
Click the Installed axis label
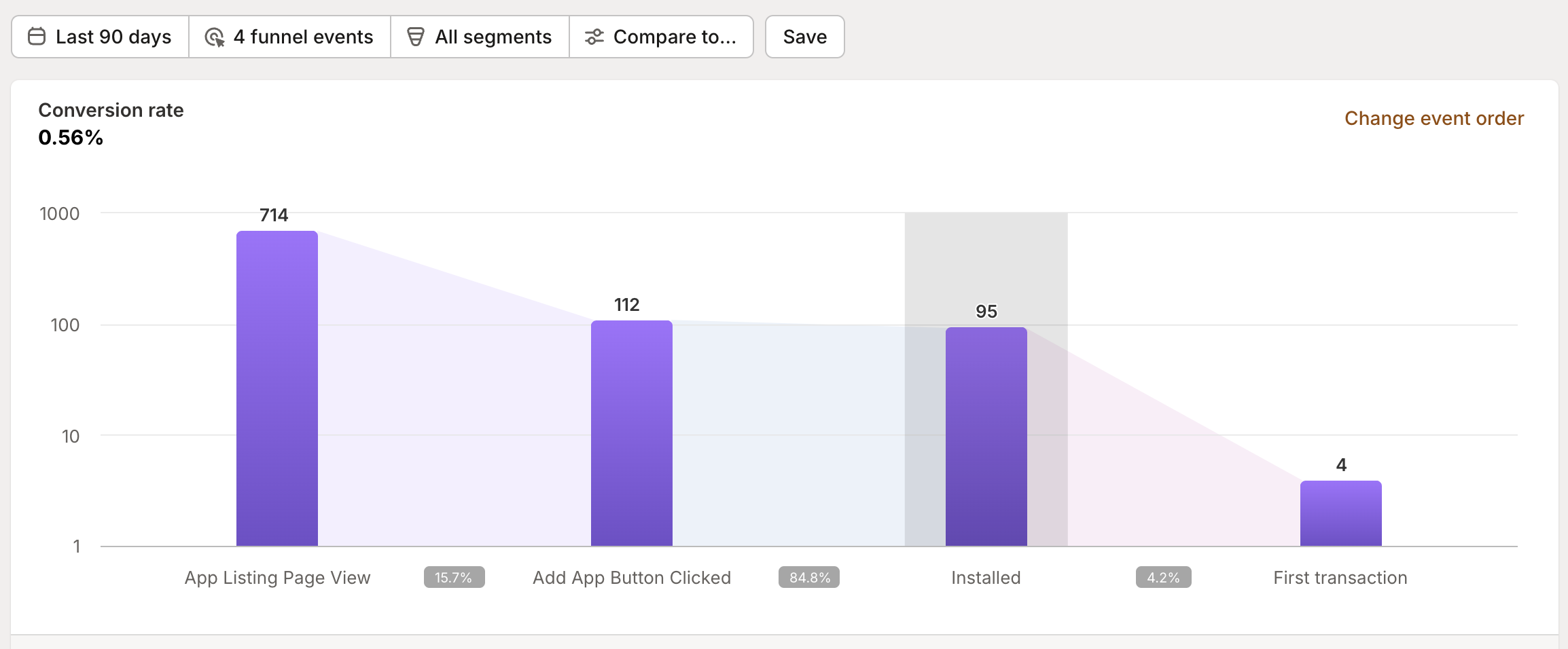(x=986, y=578)
